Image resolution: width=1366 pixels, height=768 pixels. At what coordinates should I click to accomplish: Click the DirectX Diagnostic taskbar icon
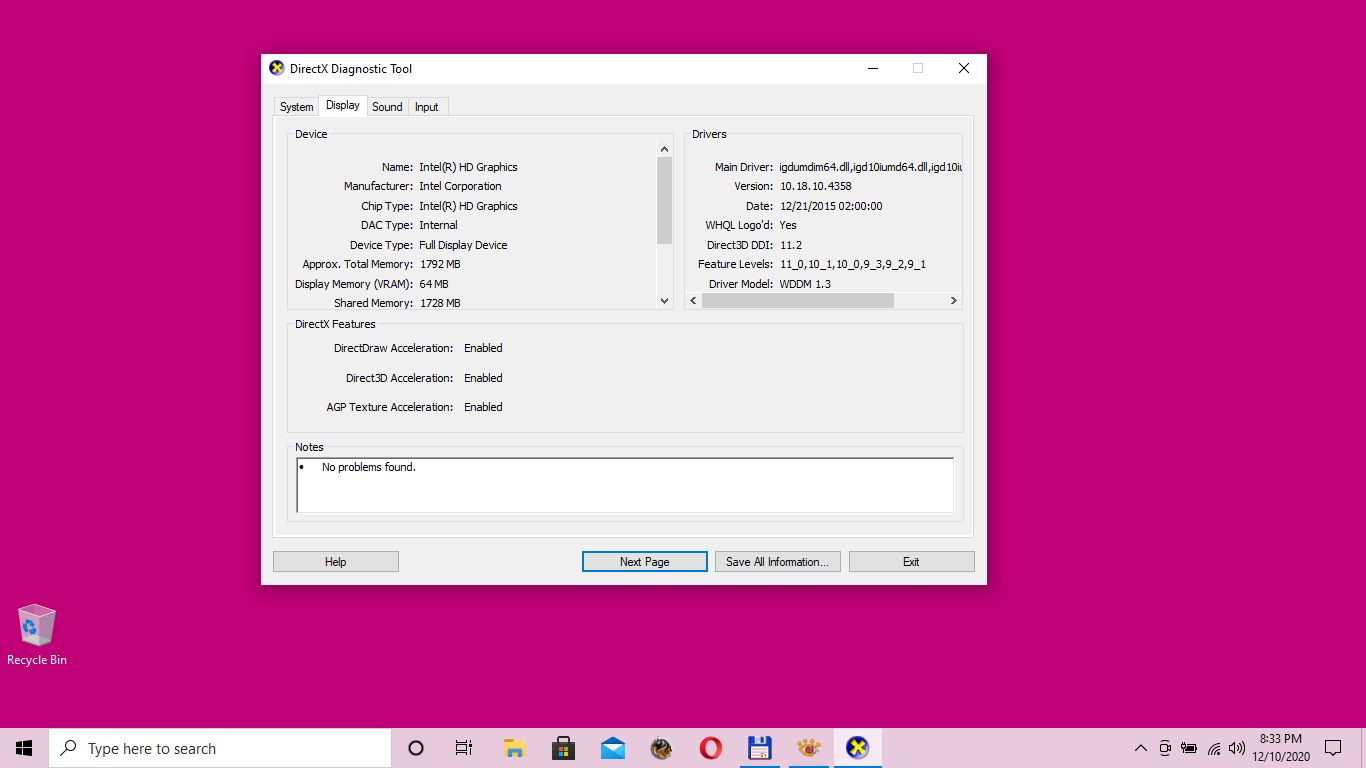[x=857, y=748]
